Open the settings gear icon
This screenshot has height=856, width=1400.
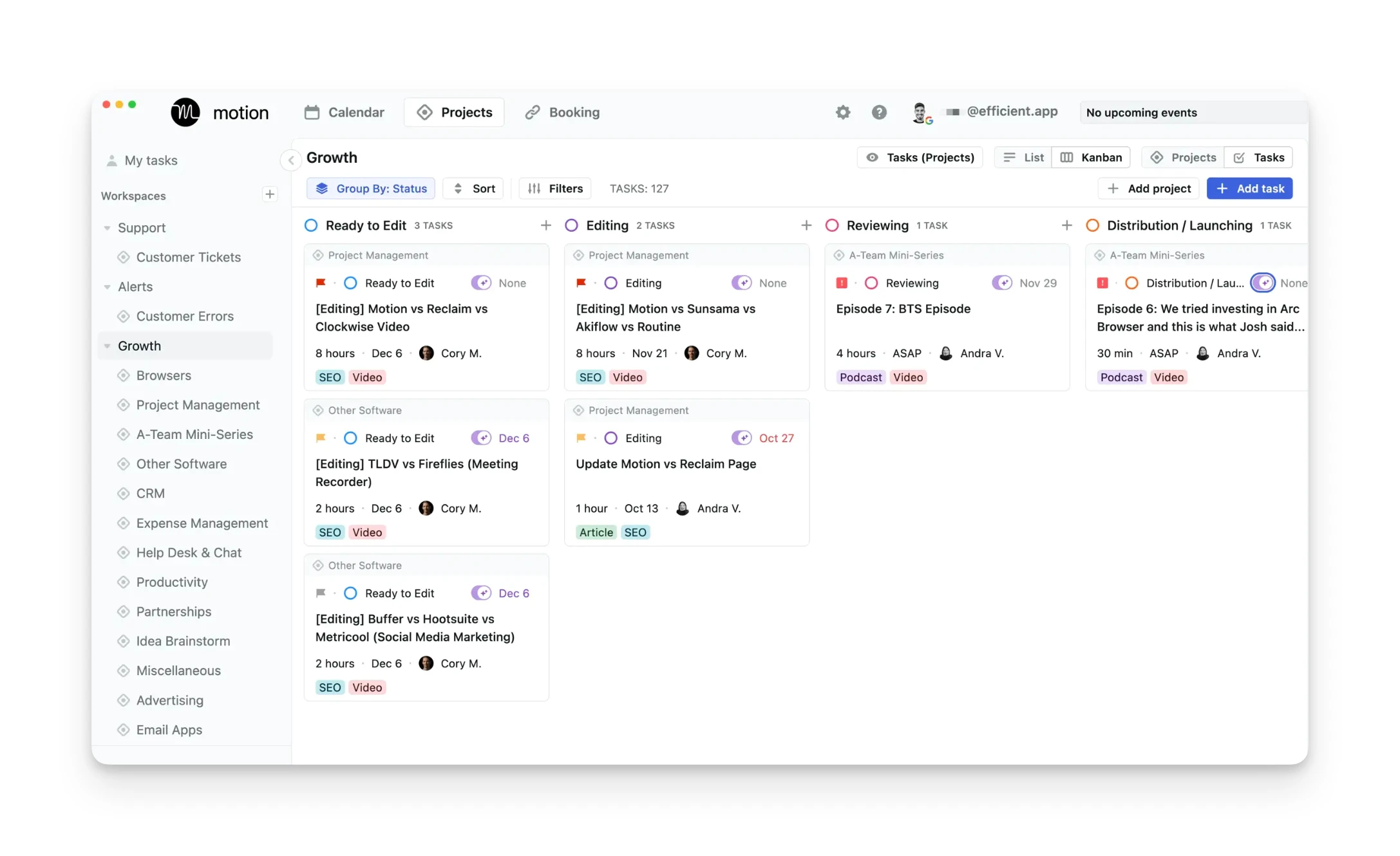843,113
